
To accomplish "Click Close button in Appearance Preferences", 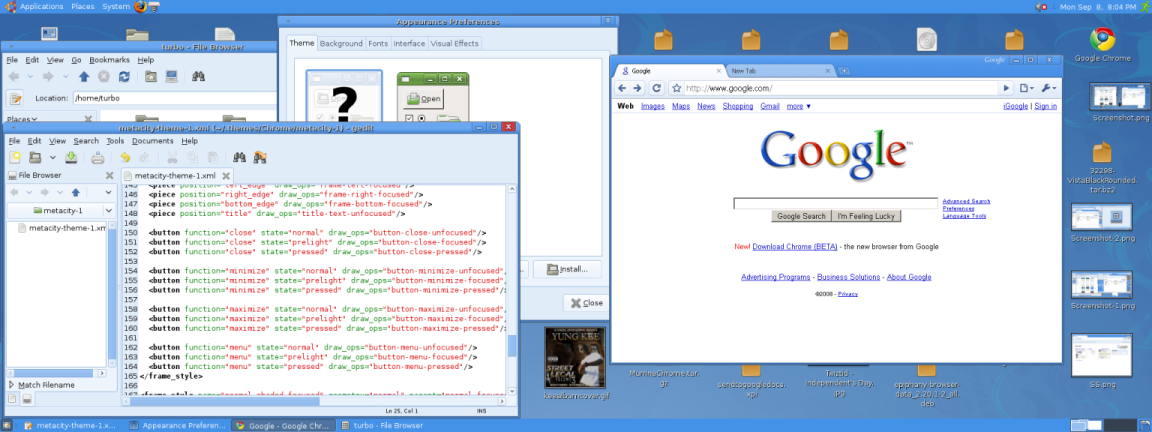I will [586, 303].
